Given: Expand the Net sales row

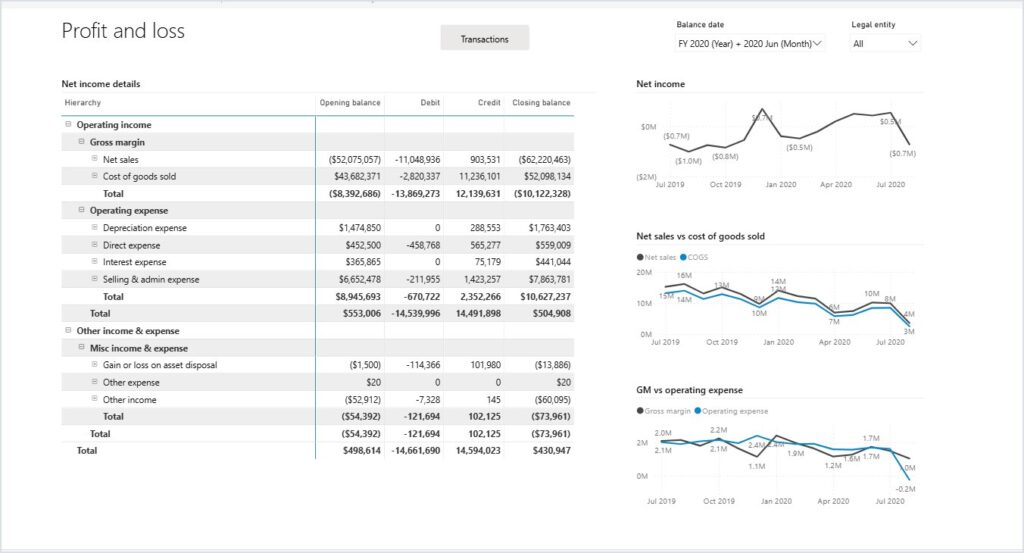Looking at the screenshot, I should coord(95,159).
